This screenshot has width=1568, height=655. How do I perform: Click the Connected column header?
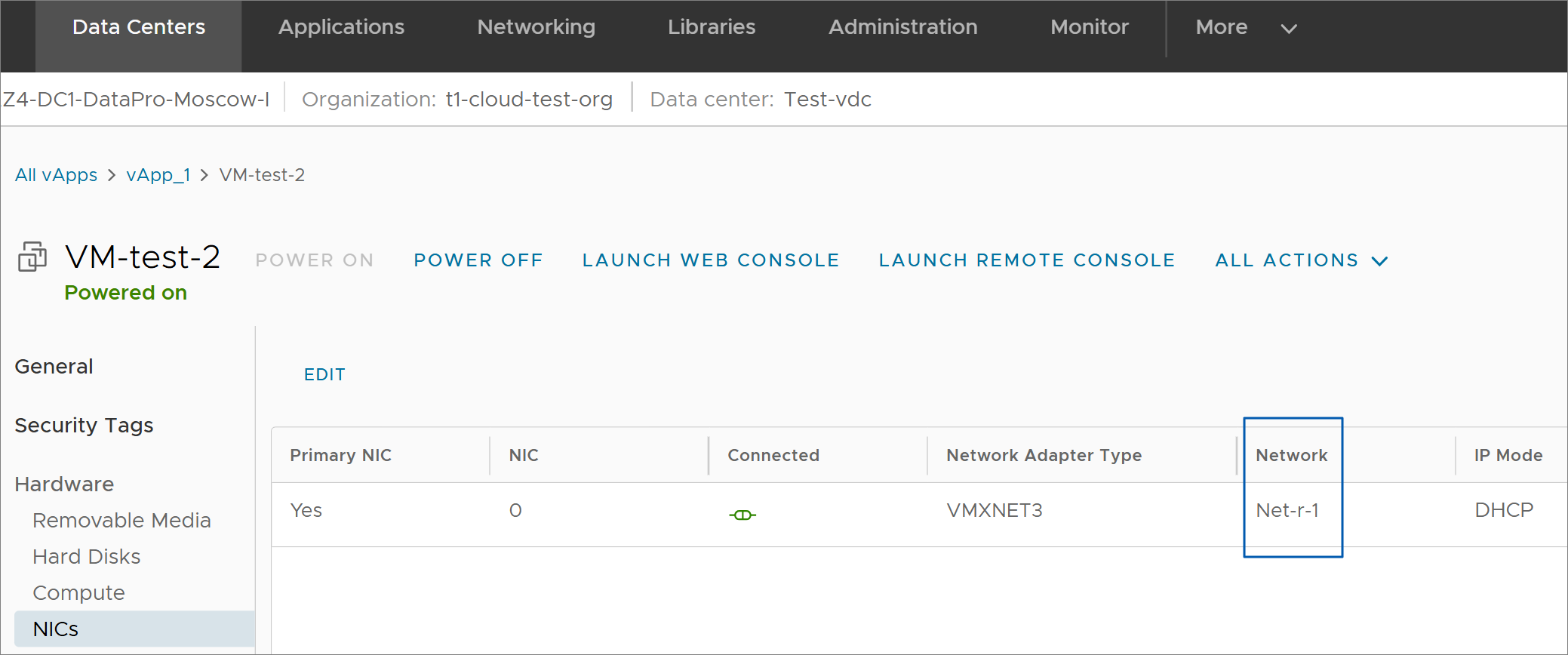[773, 455]
